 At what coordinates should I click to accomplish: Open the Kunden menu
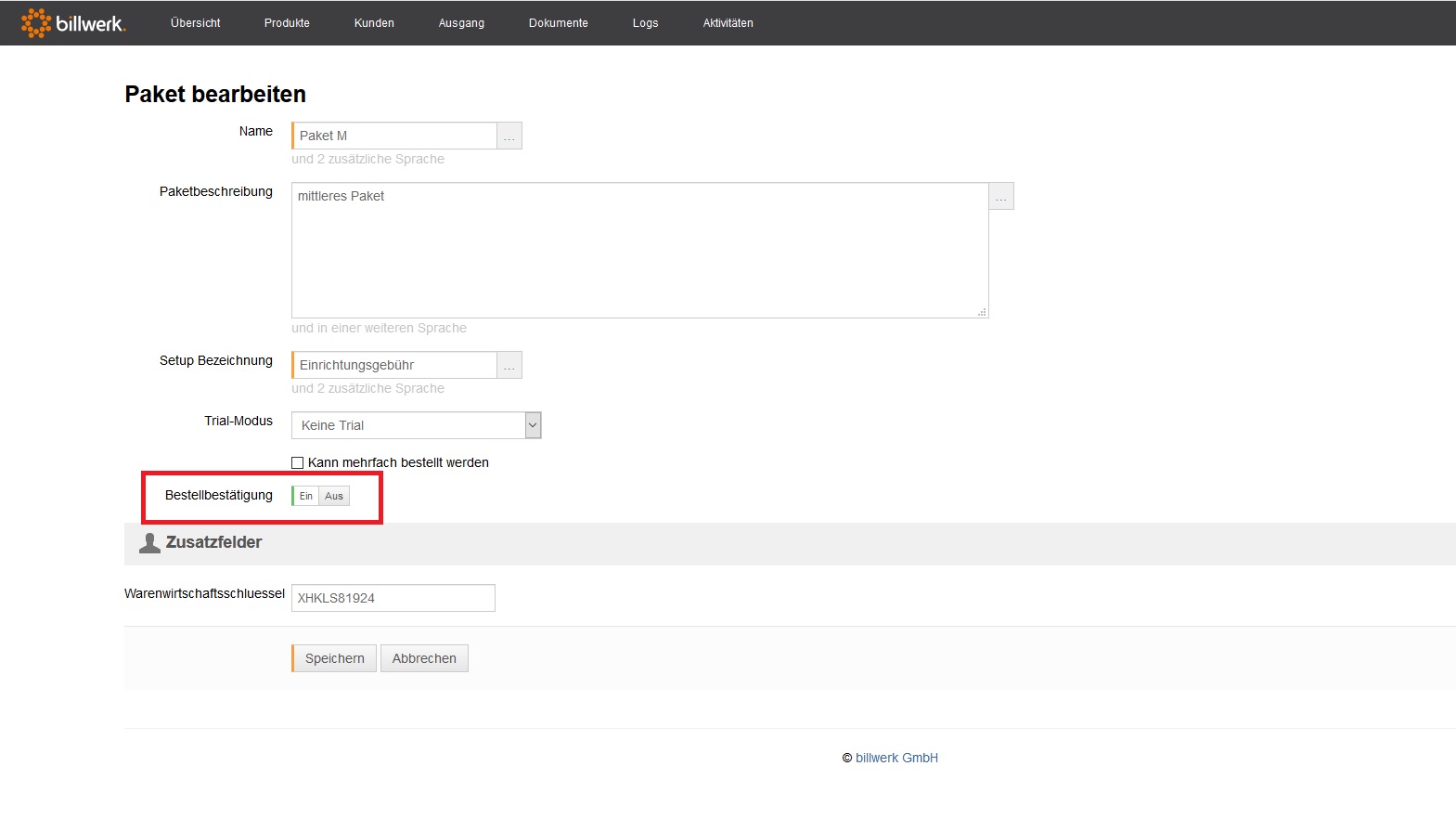(x=374, y=23)
